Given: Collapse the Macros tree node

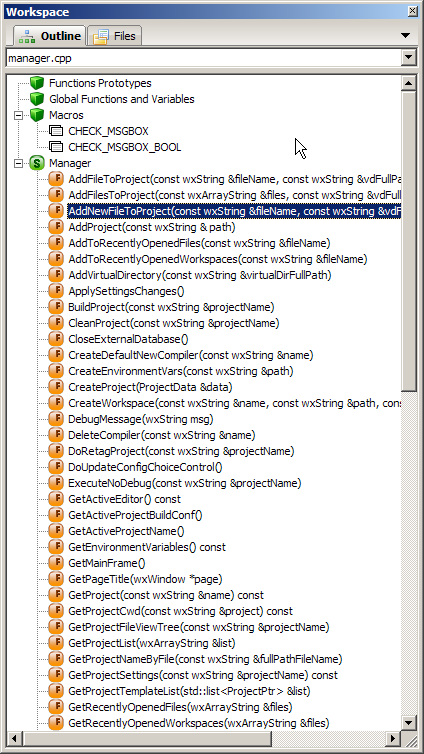Looking at the screenshot, I should click(18, 115).
